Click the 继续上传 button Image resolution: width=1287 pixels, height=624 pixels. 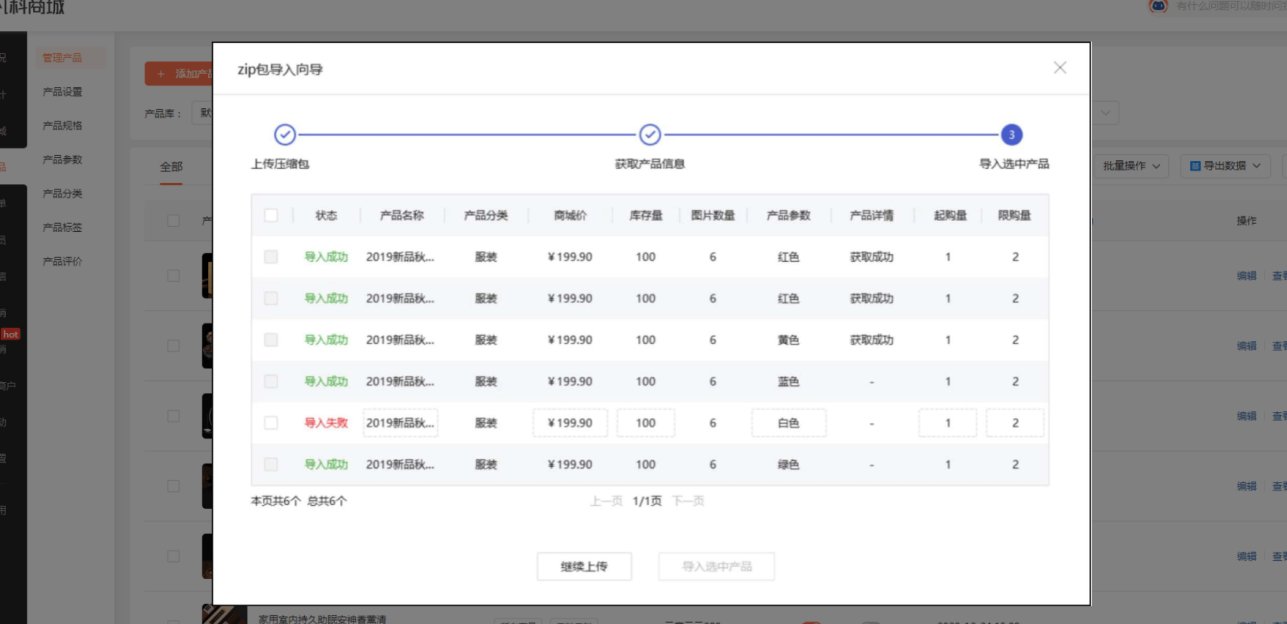584,567
